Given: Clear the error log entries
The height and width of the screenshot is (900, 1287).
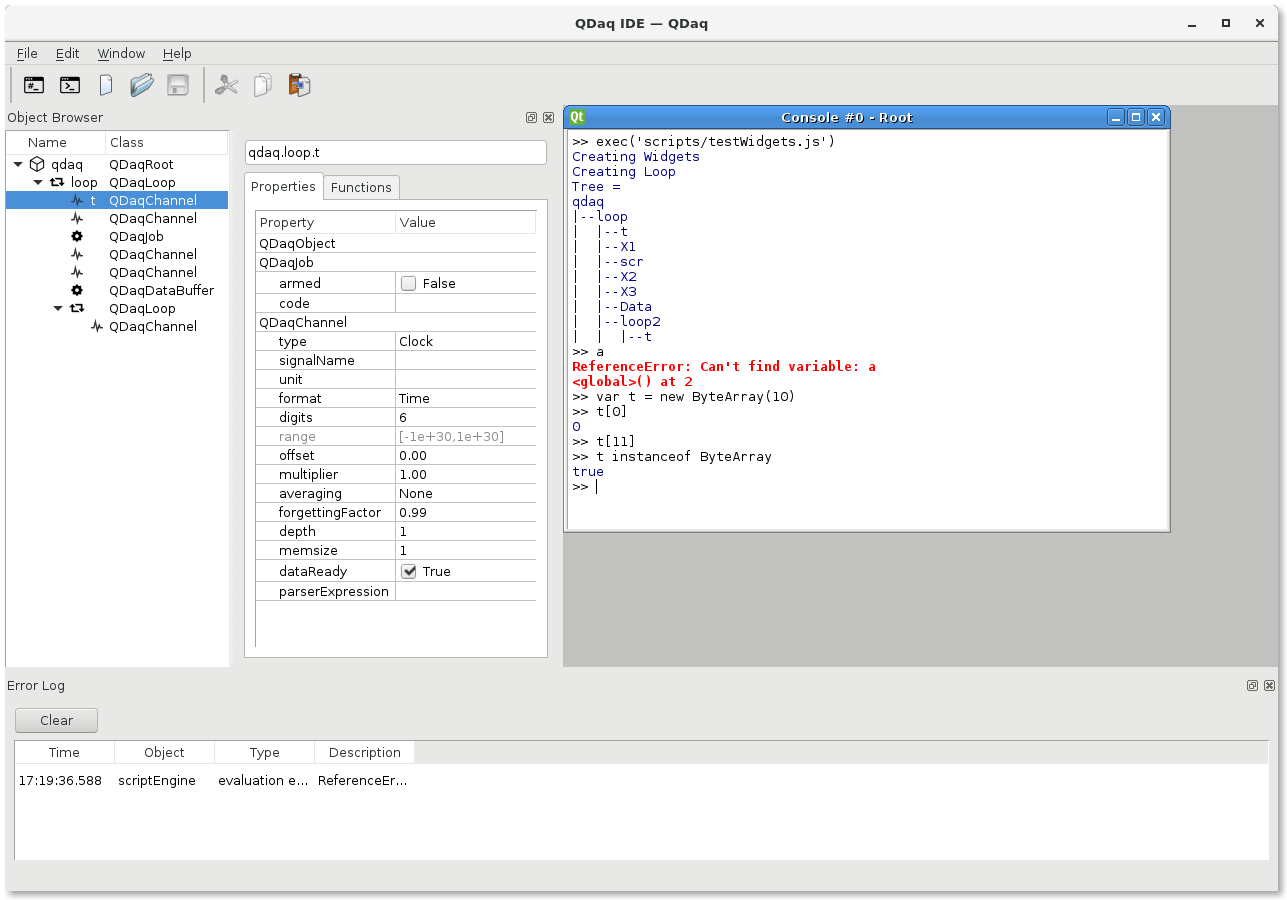Looking at the screenshot, I should click(x=56, y=720).
